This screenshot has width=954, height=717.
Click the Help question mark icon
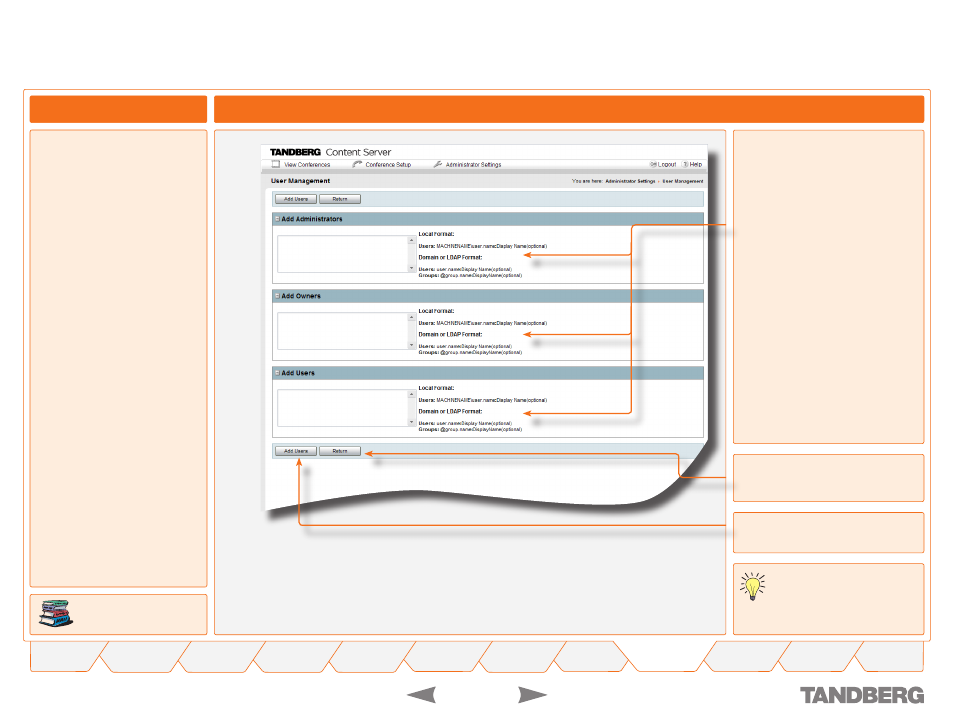[x=686, y=164]
